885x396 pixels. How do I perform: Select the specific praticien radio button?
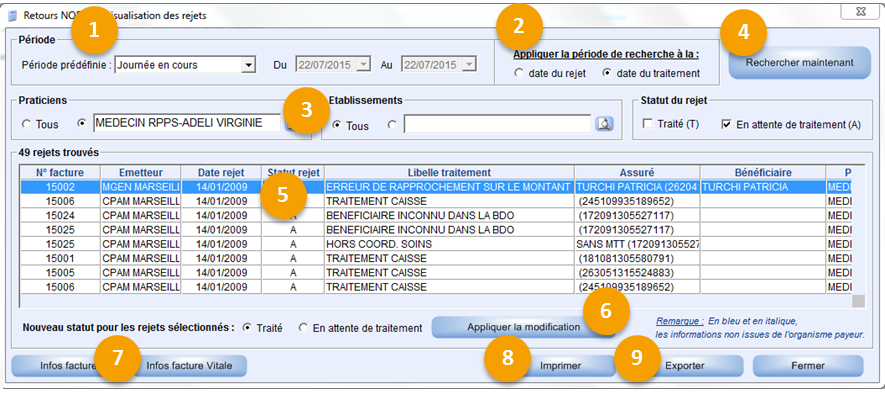tap(82, 124)
